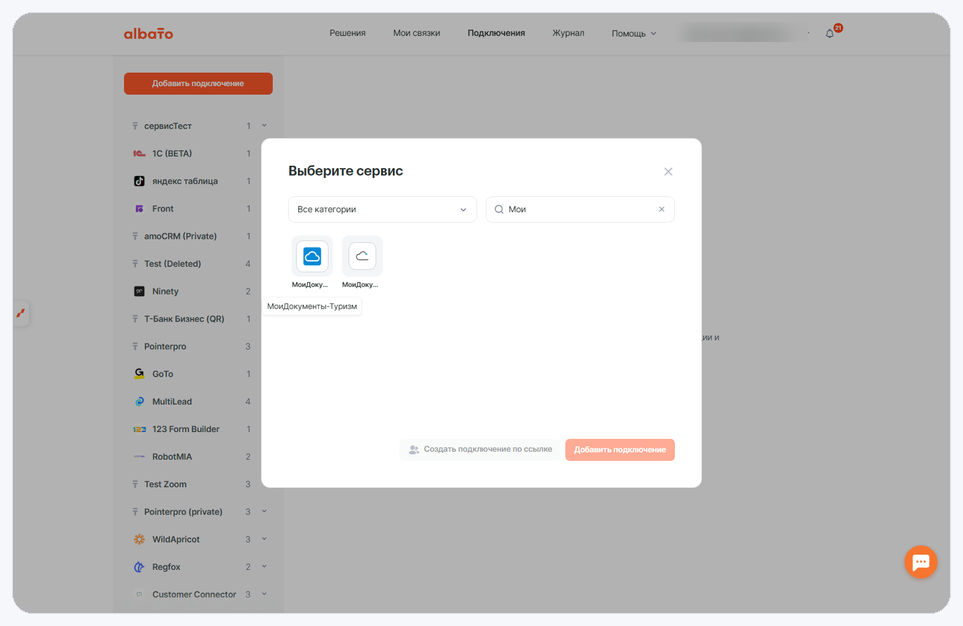Click the яндекс таблица service icon
Screen dimensions: 963x626
click(x=139, y=181)
